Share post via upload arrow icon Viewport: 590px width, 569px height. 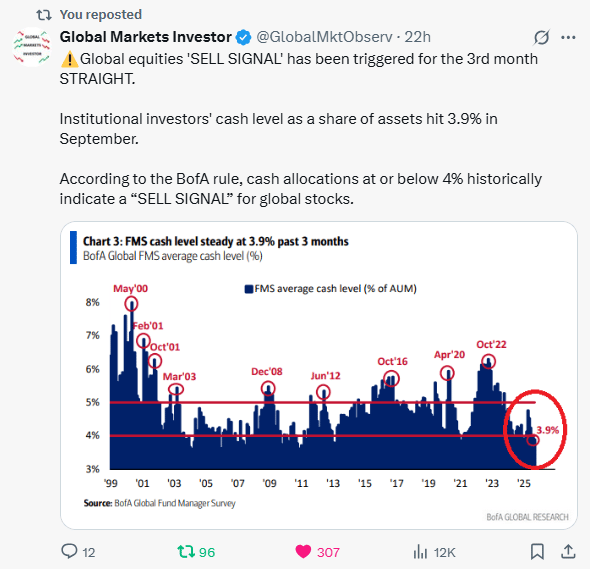tap(568, 551)
